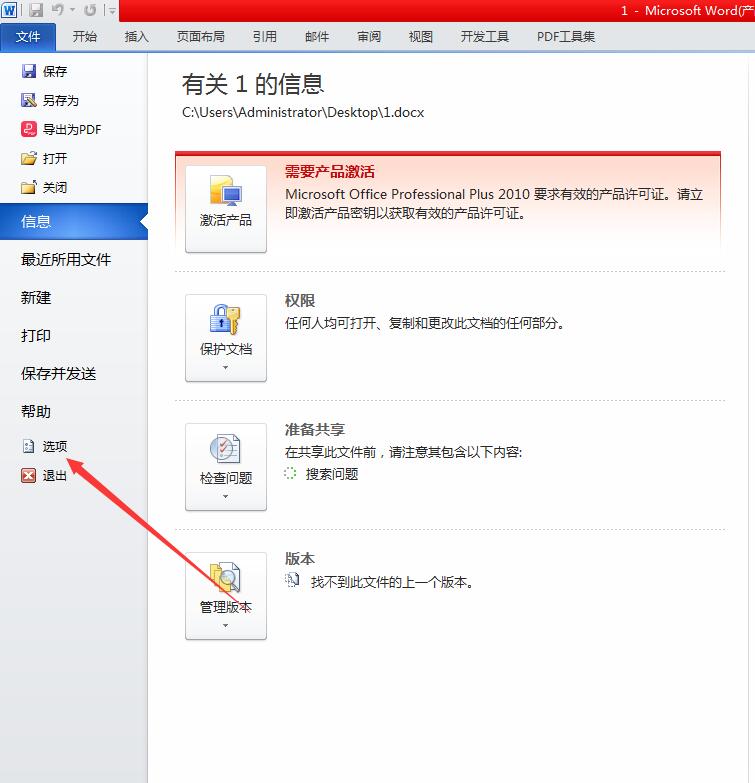Click the 需要产品激活 heading
The width and height of the screenshot is (755, 783).
pos(330,172)
